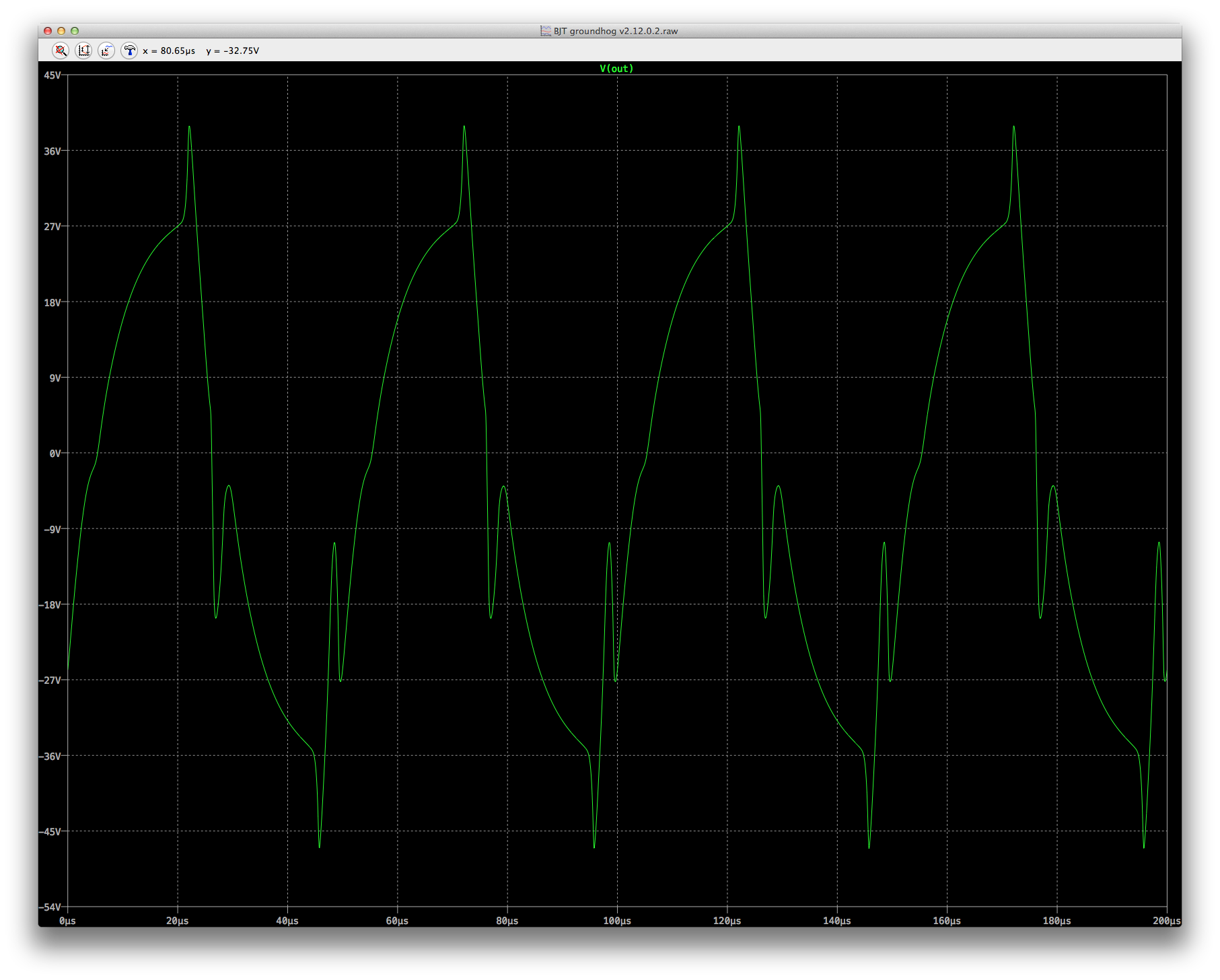Zoom the window with green button
The height and width of the screenshot is (980, 1220).
(x=75, y=31)
